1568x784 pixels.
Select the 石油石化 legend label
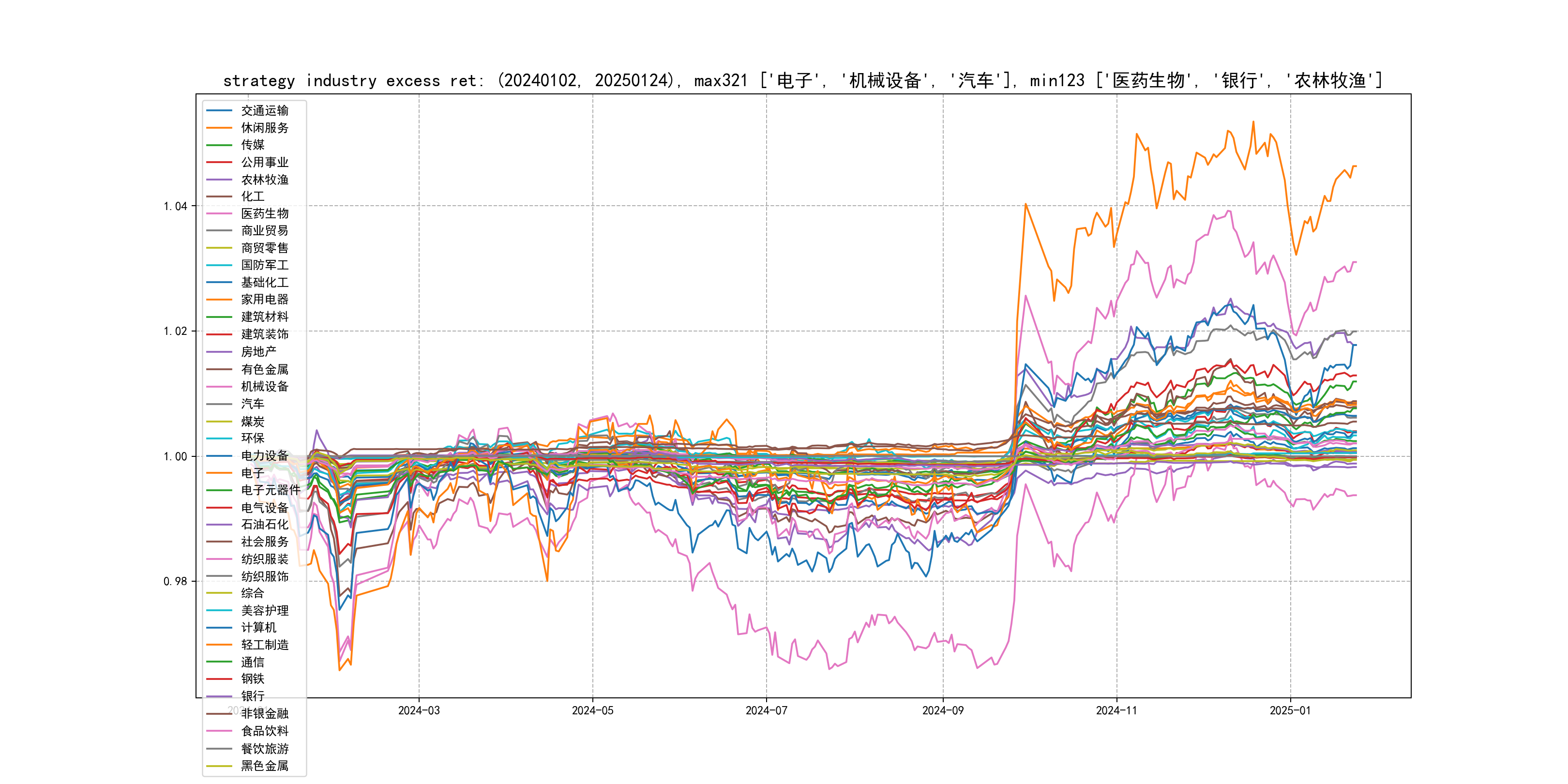264,525
